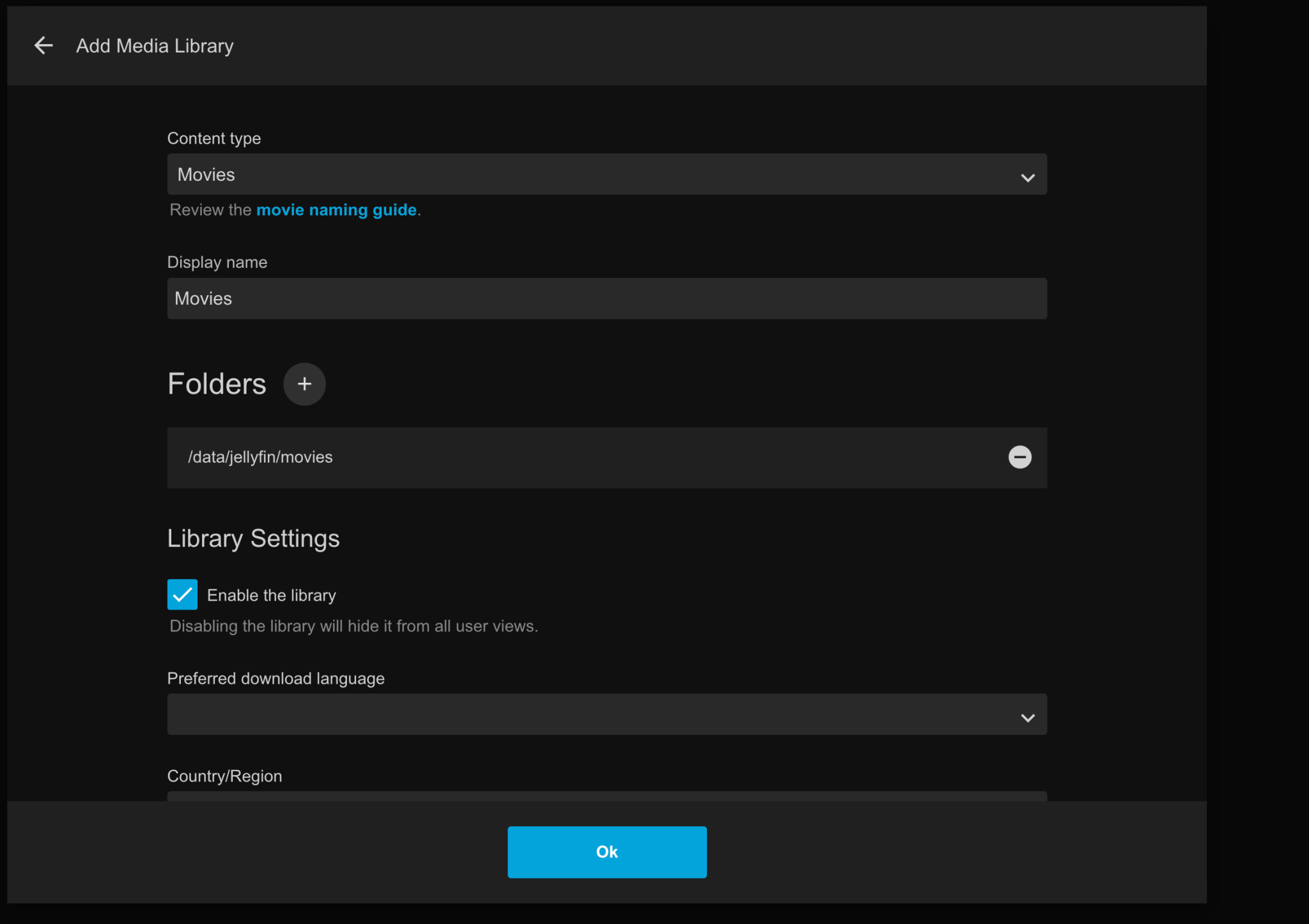This screenshot has width=1309, height=924.
Task: Open the Country/Region selector
Action: click(607, 800)
